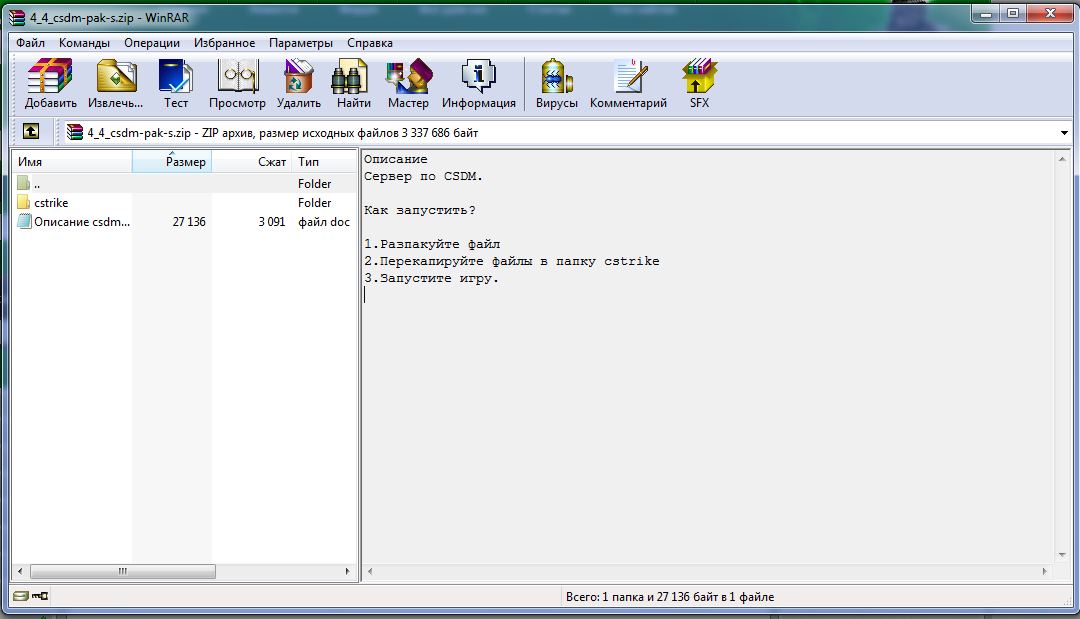Open the Комментарий (Comment) tool
The height and width of the screenshot is (619, 1080).
pos(628,83)
